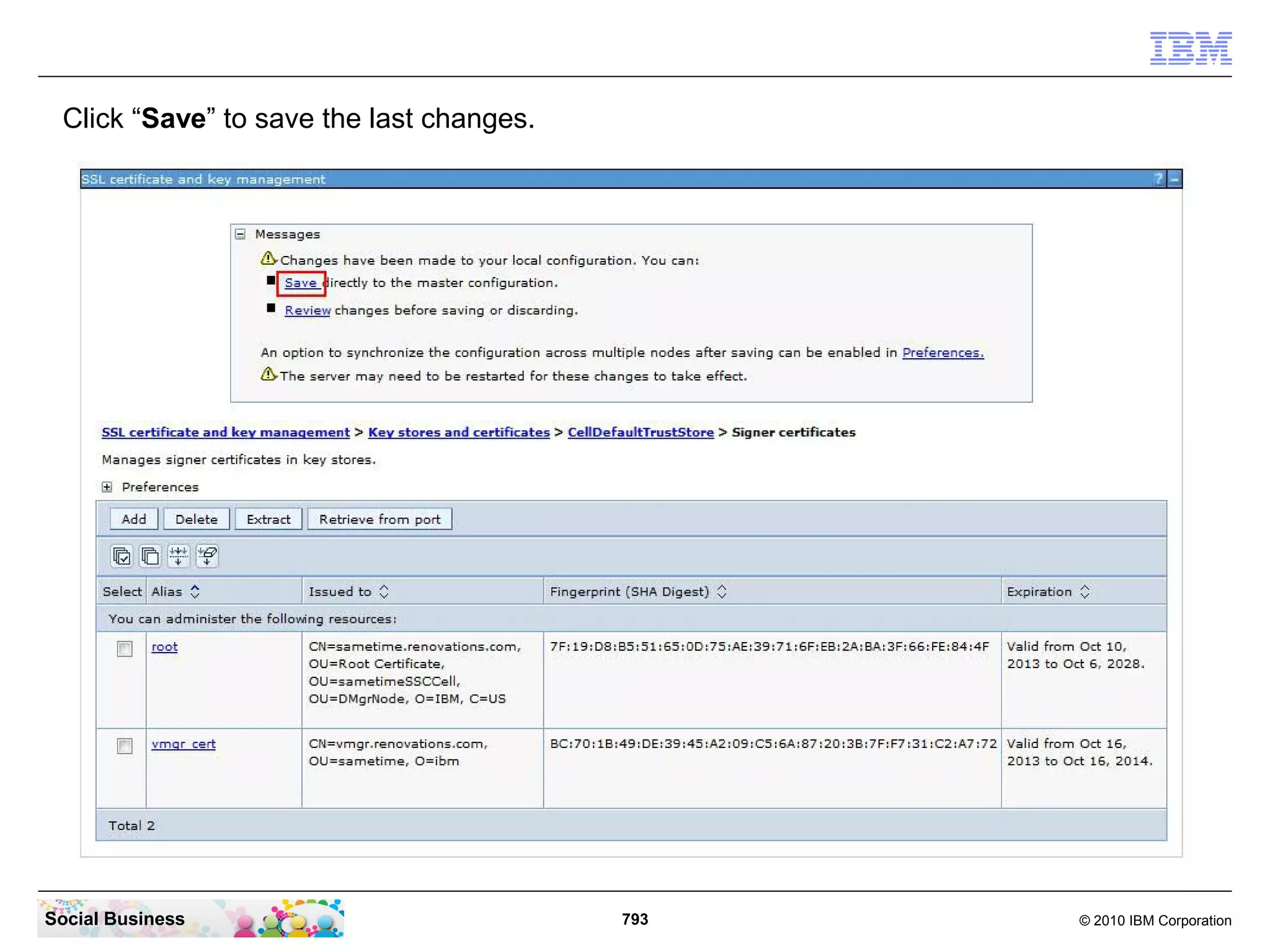Check the root certificate checkbox
This screenshot has height=952, width=1270.
[125, 648]
